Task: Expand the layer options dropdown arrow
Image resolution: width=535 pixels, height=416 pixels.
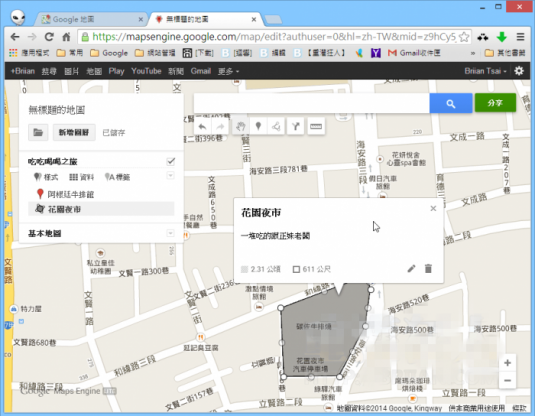Action: coord(170,175)
